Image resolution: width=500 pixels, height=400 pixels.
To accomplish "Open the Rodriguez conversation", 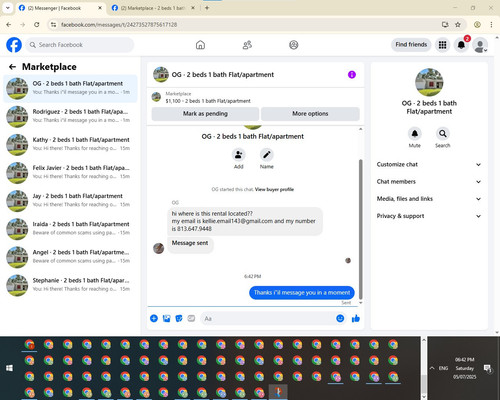I will (70, 117).
